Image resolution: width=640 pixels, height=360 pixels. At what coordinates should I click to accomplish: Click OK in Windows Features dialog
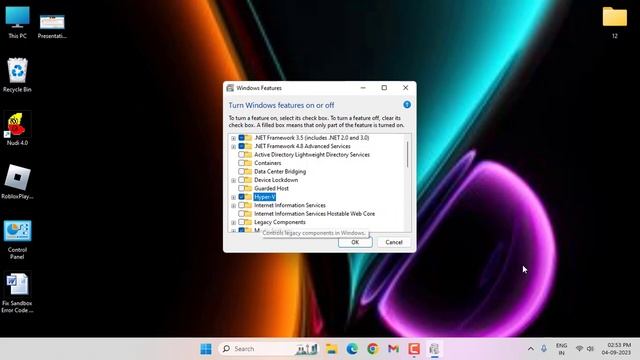click(x=355, y=242)
